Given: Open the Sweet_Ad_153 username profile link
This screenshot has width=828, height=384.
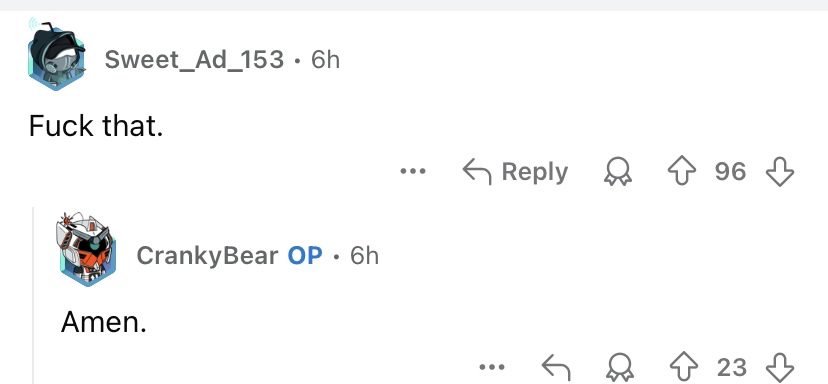Looking at the screenshot, I should pos(194,59).
